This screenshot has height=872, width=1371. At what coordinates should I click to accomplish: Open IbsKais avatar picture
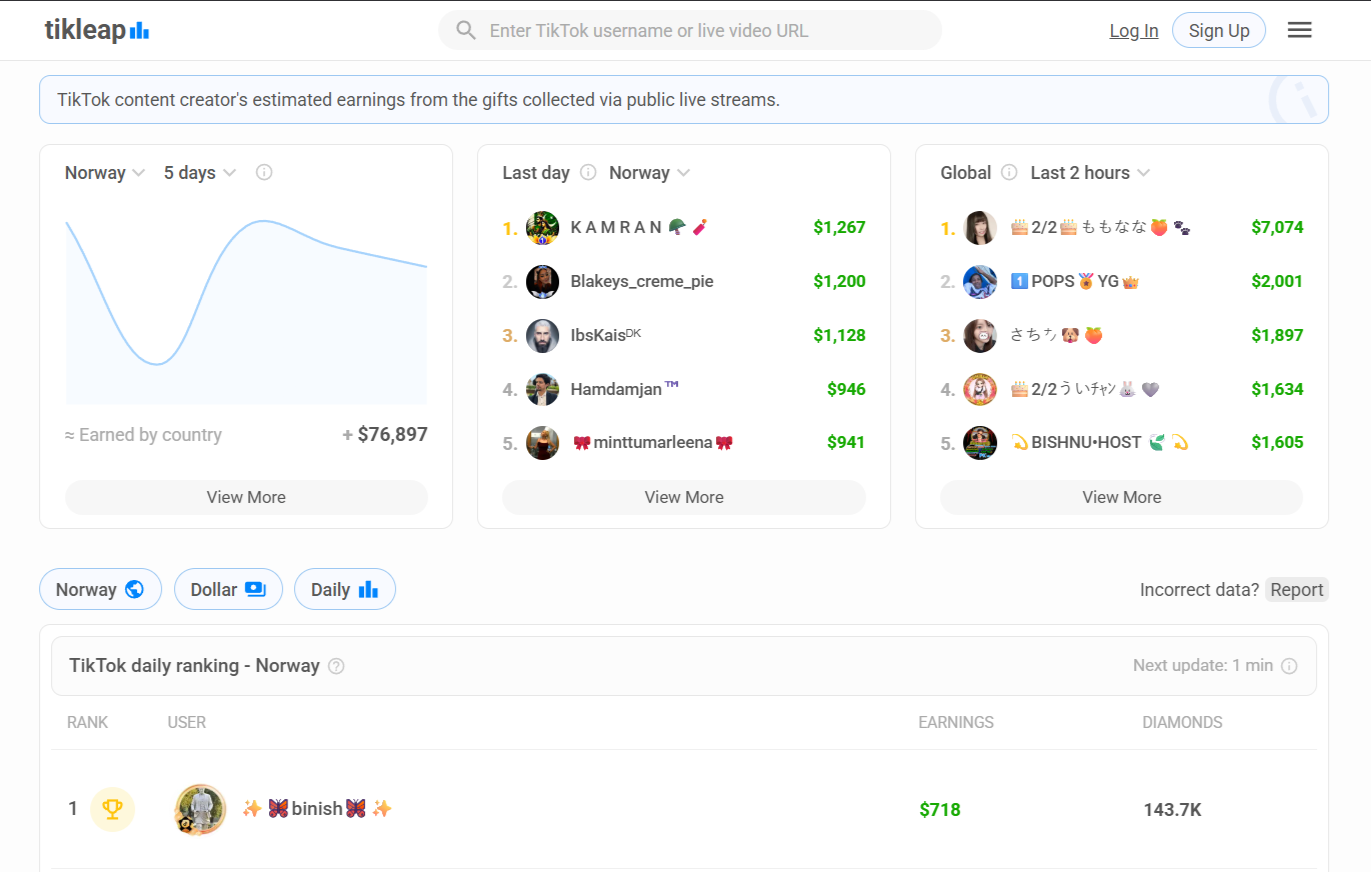(x=542, y=335)
